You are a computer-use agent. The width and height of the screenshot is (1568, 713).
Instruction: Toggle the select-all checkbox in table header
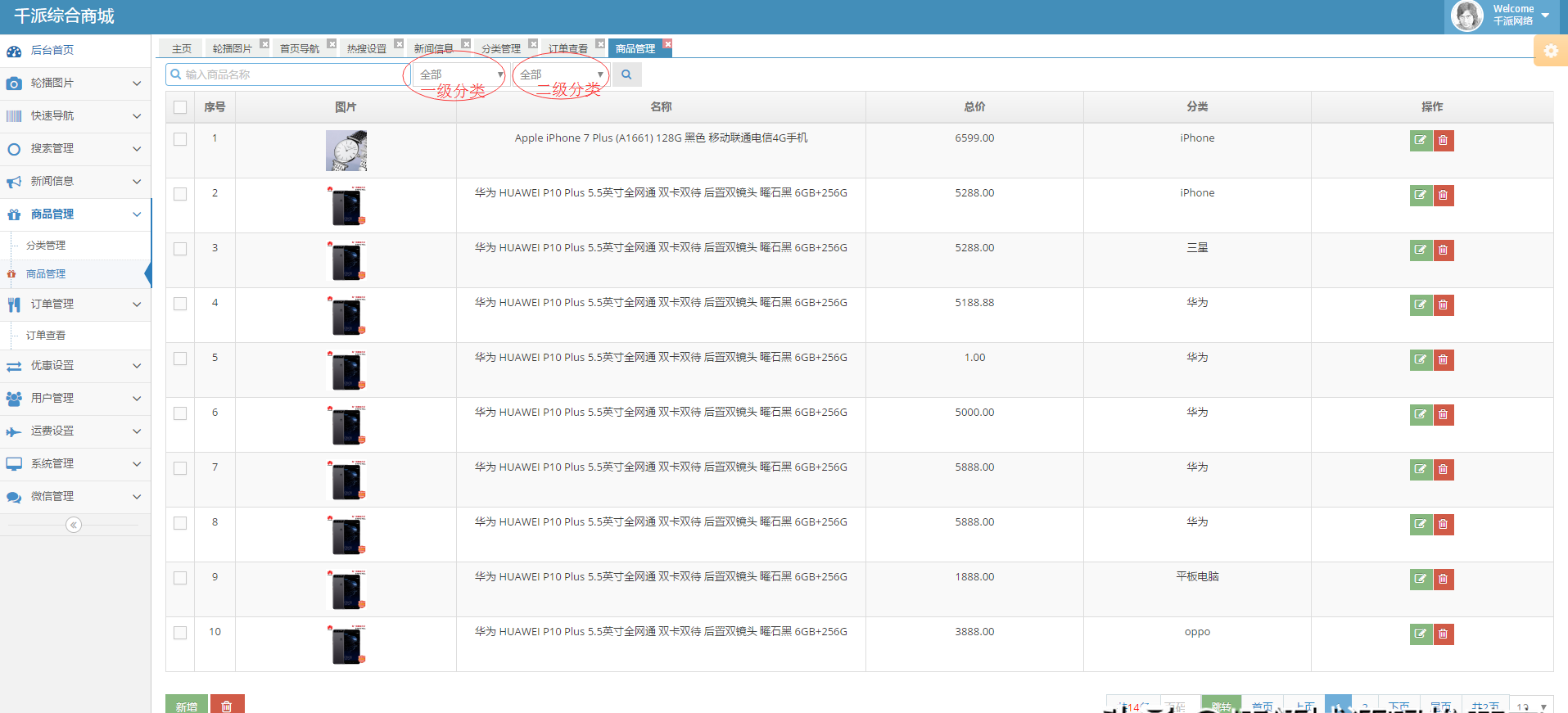click(180, 107)
